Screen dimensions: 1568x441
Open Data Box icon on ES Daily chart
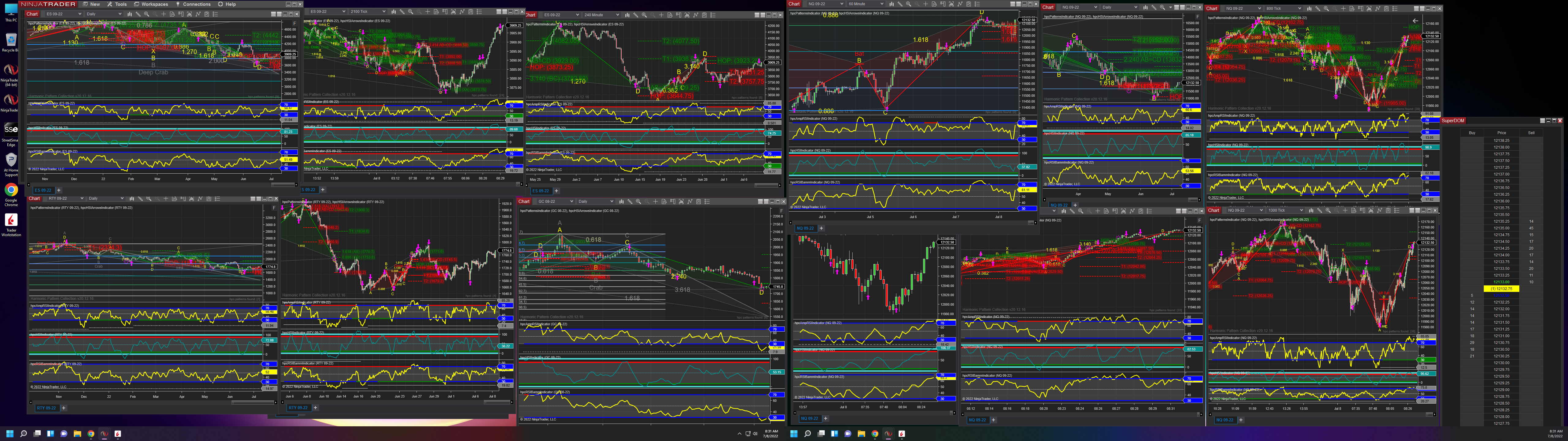(172, 14)
